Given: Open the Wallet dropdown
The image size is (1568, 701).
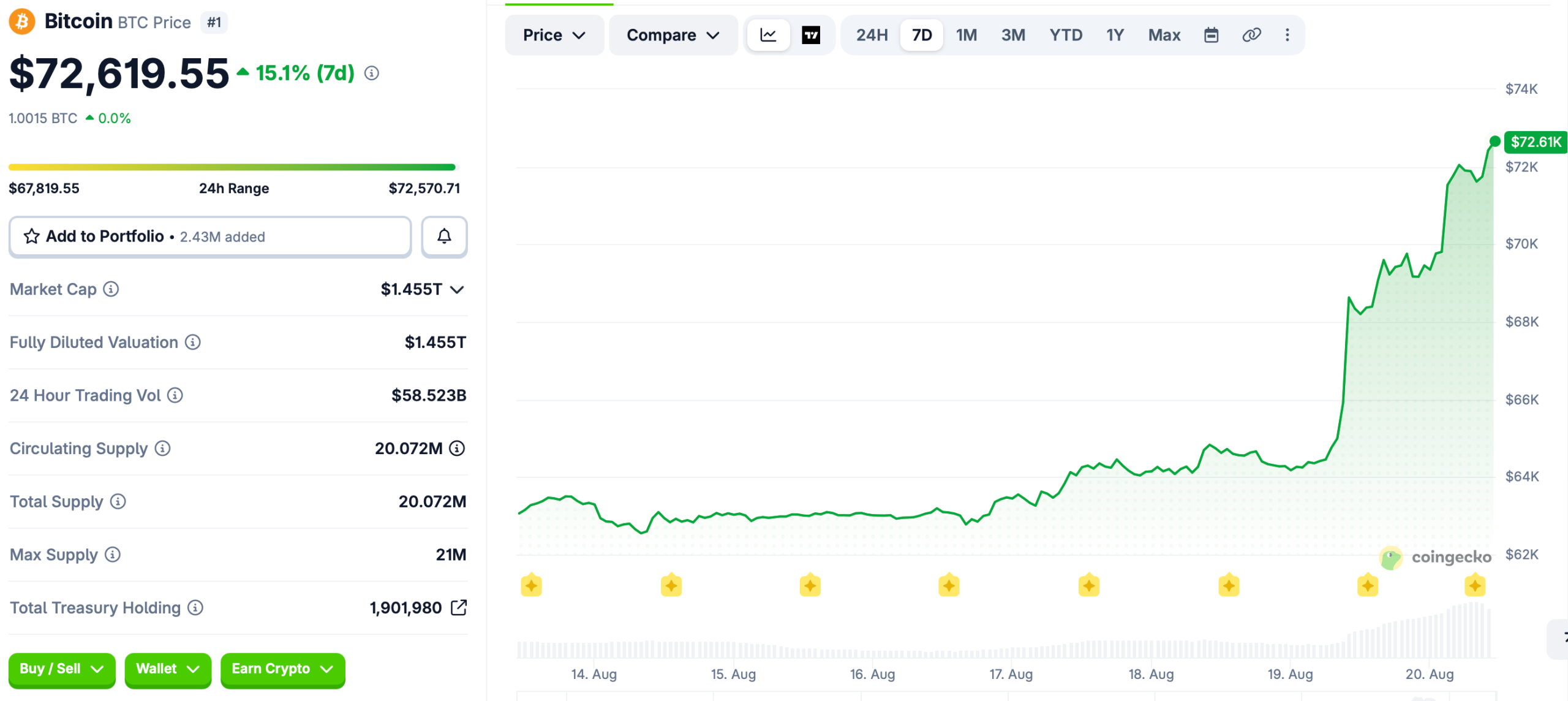Looking at the screenshot, I should [x=168, y=669].
